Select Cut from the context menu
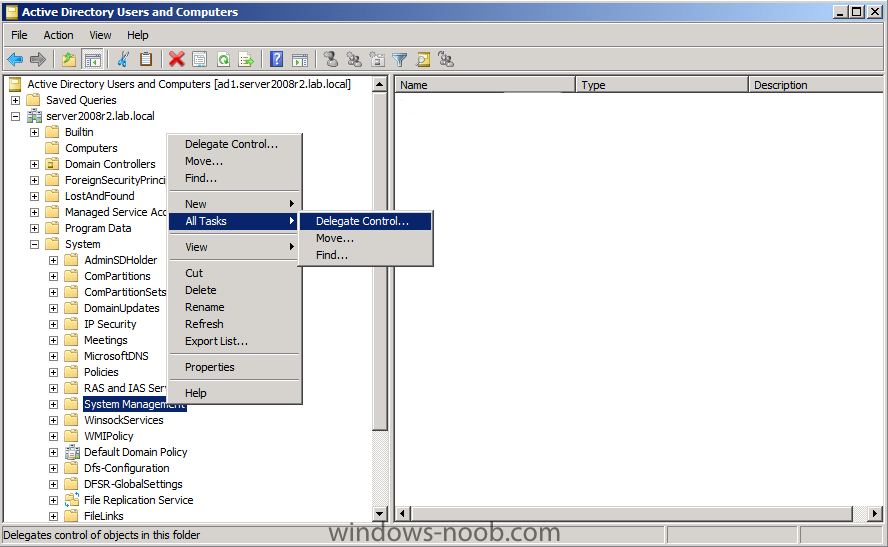888x547 pixels. pyautogui.click(x=234, y=273)
